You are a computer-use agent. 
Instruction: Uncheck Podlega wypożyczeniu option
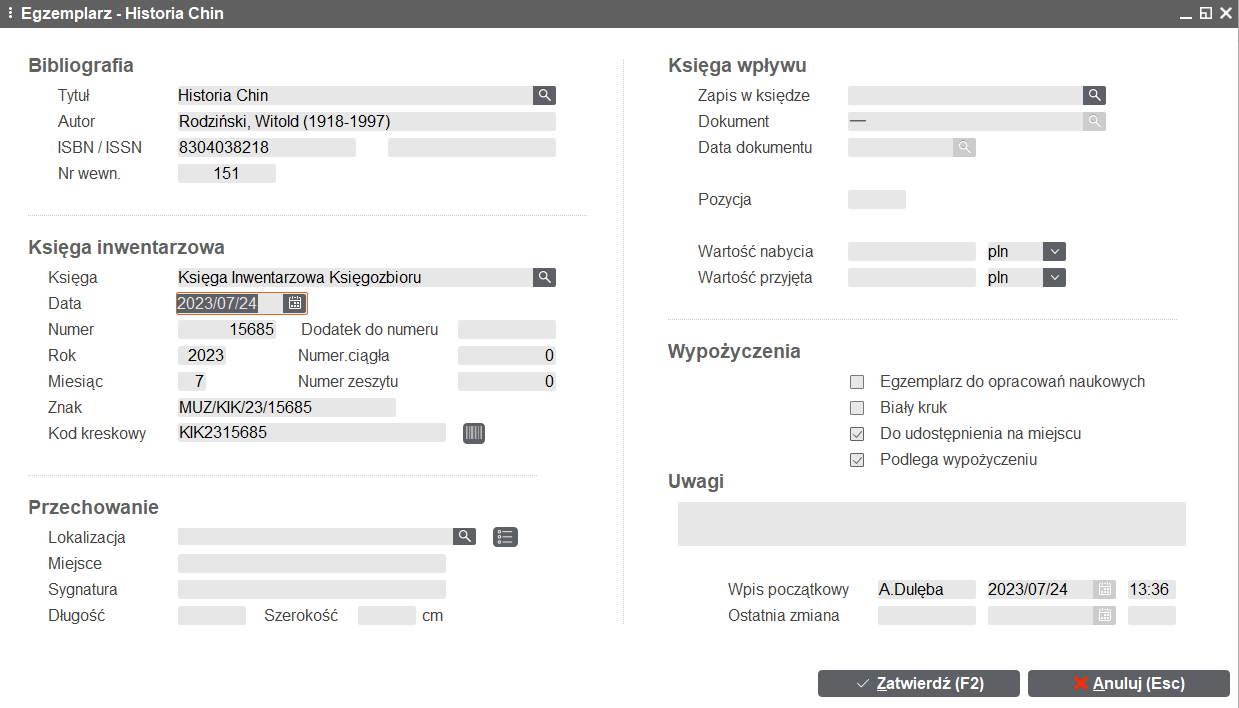pyautogui.click(x=856, y=459)
